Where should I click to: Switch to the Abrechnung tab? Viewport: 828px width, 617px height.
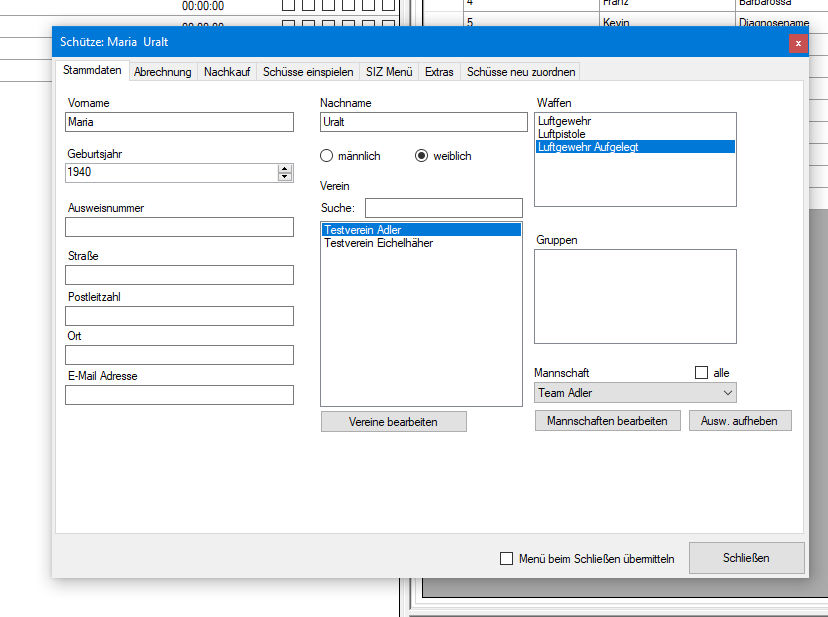tap(162, 72)
